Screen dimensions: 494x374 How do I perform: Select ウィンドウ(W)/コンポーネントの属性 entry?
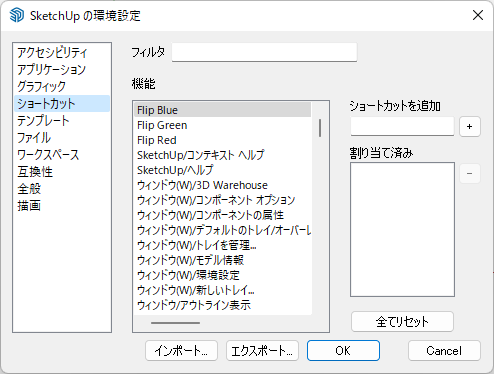(222, 215)
